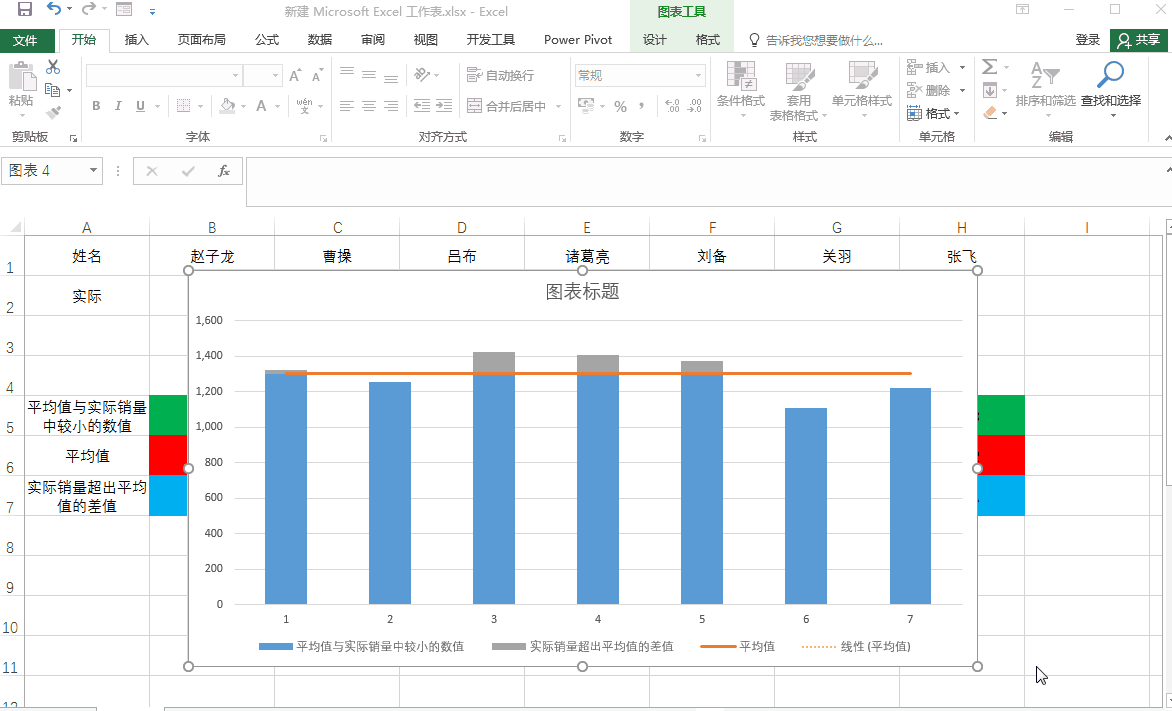Image resolution: width=1172 pixels, height=711 pixels.
Task: Increase font size with large A icon
Action: [295, 76]
